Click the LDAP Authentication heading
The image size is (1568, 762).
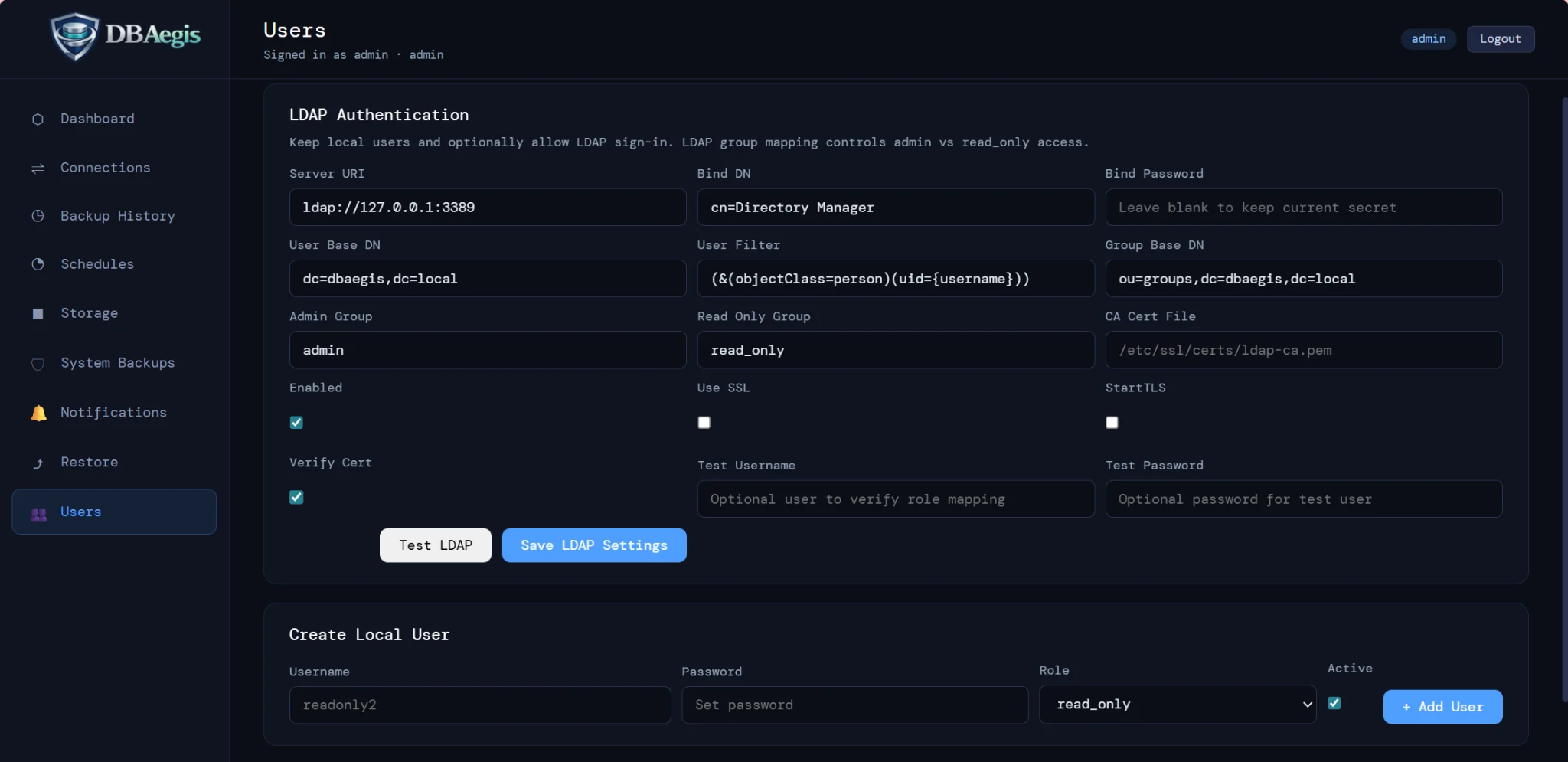point(379,115)
